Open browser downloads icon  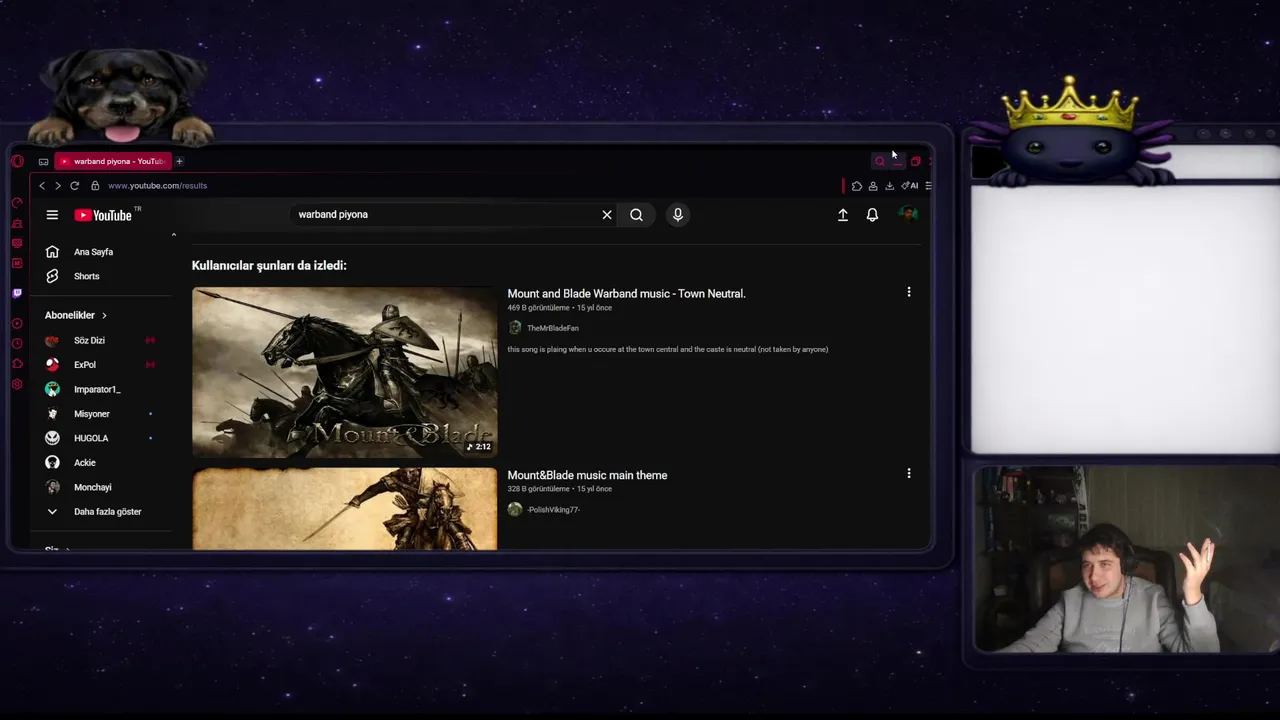point(889,186)
